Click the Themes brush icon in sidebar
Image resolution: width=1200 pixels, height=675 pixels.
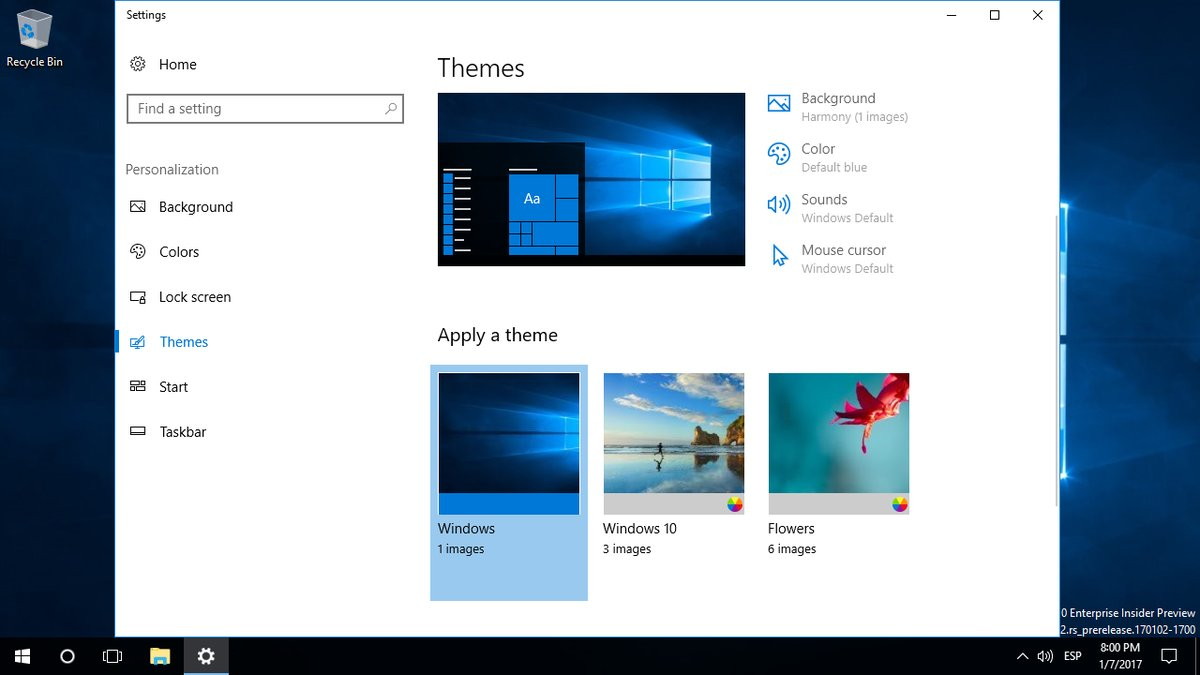(x=138, y=342)
